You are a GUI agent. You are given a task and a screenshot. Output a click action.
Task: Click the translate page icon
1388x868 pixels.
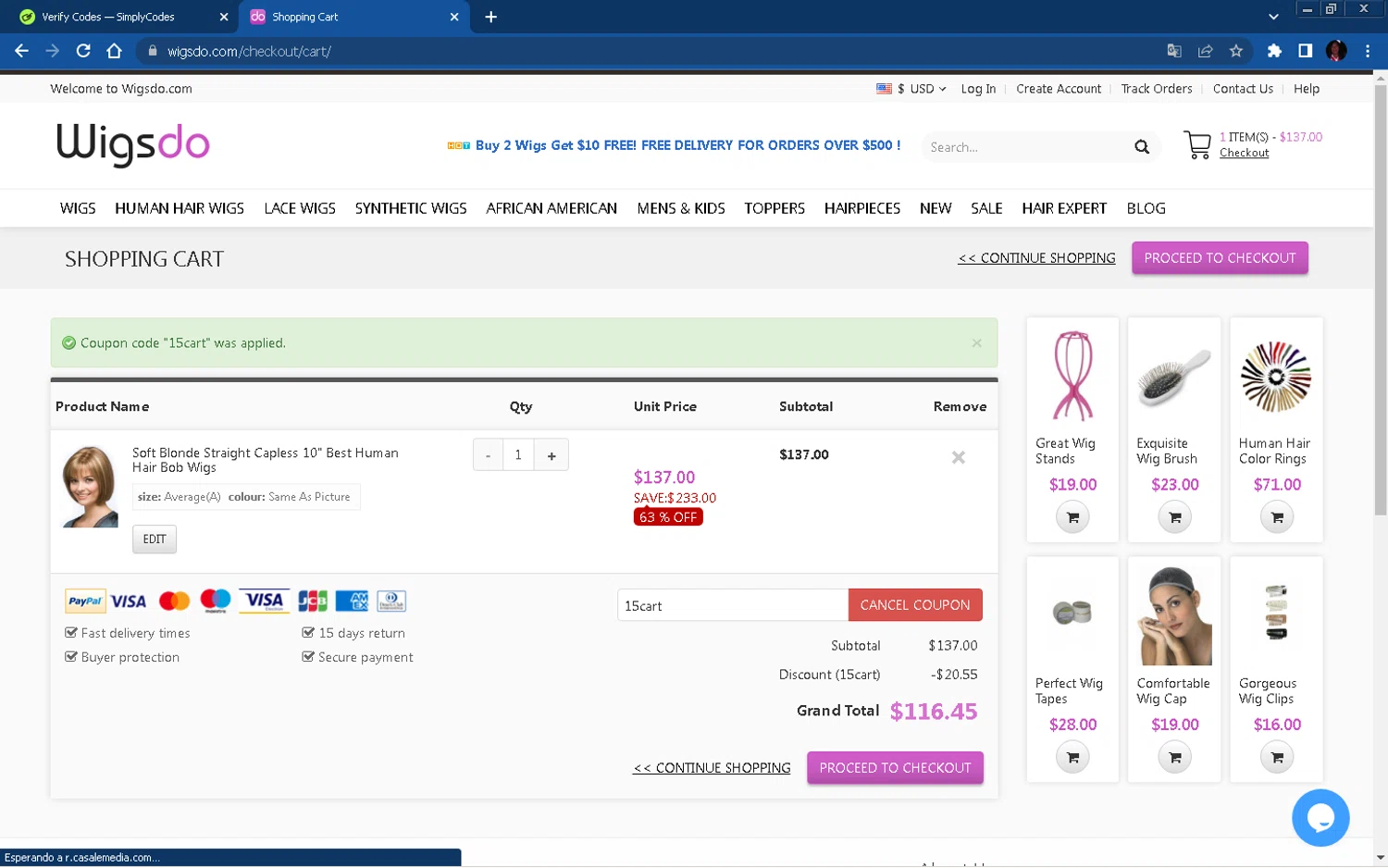pyautogui.click(x=1174, y=51)
